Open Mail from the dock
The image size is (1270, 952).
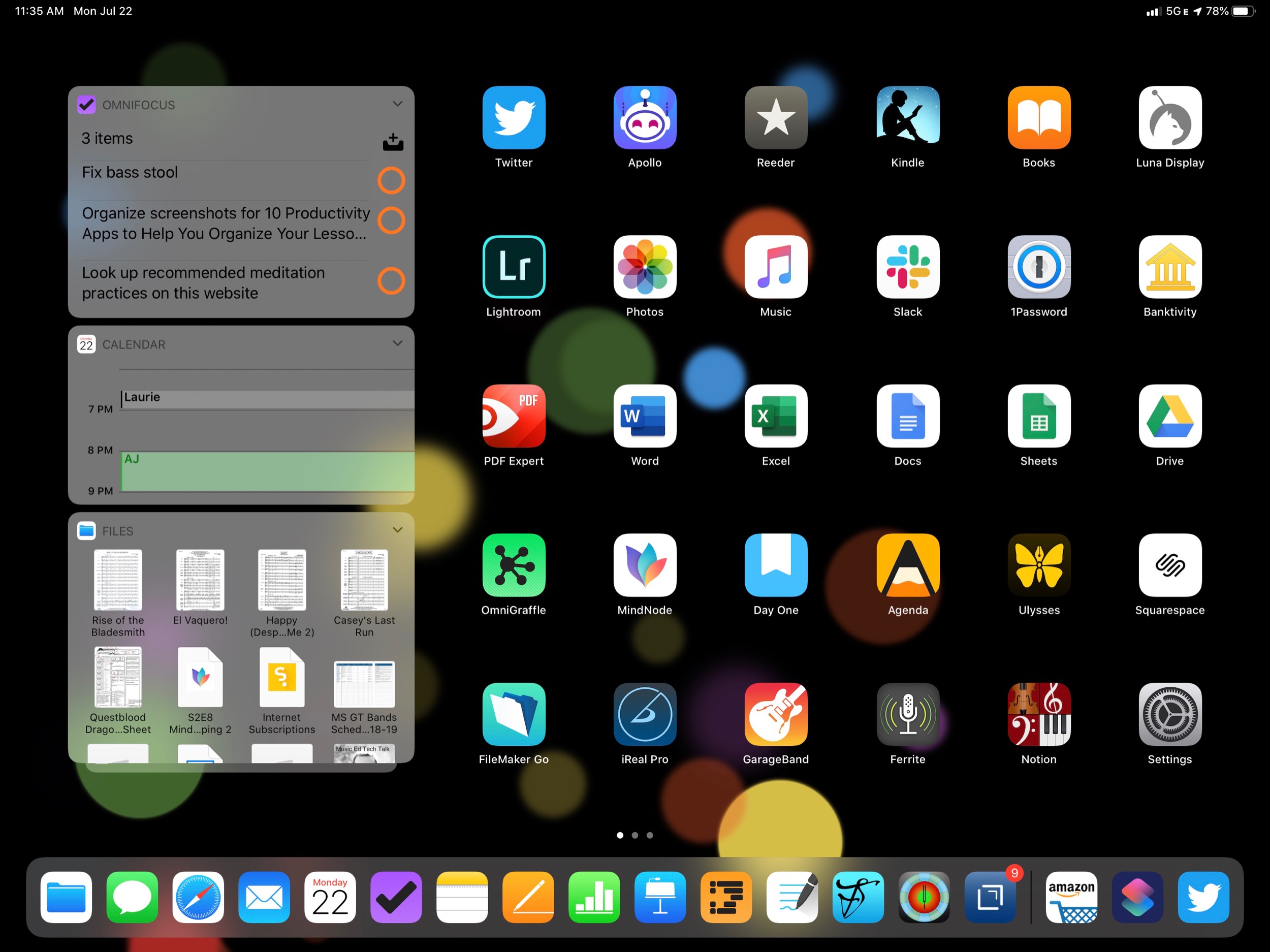264,897
